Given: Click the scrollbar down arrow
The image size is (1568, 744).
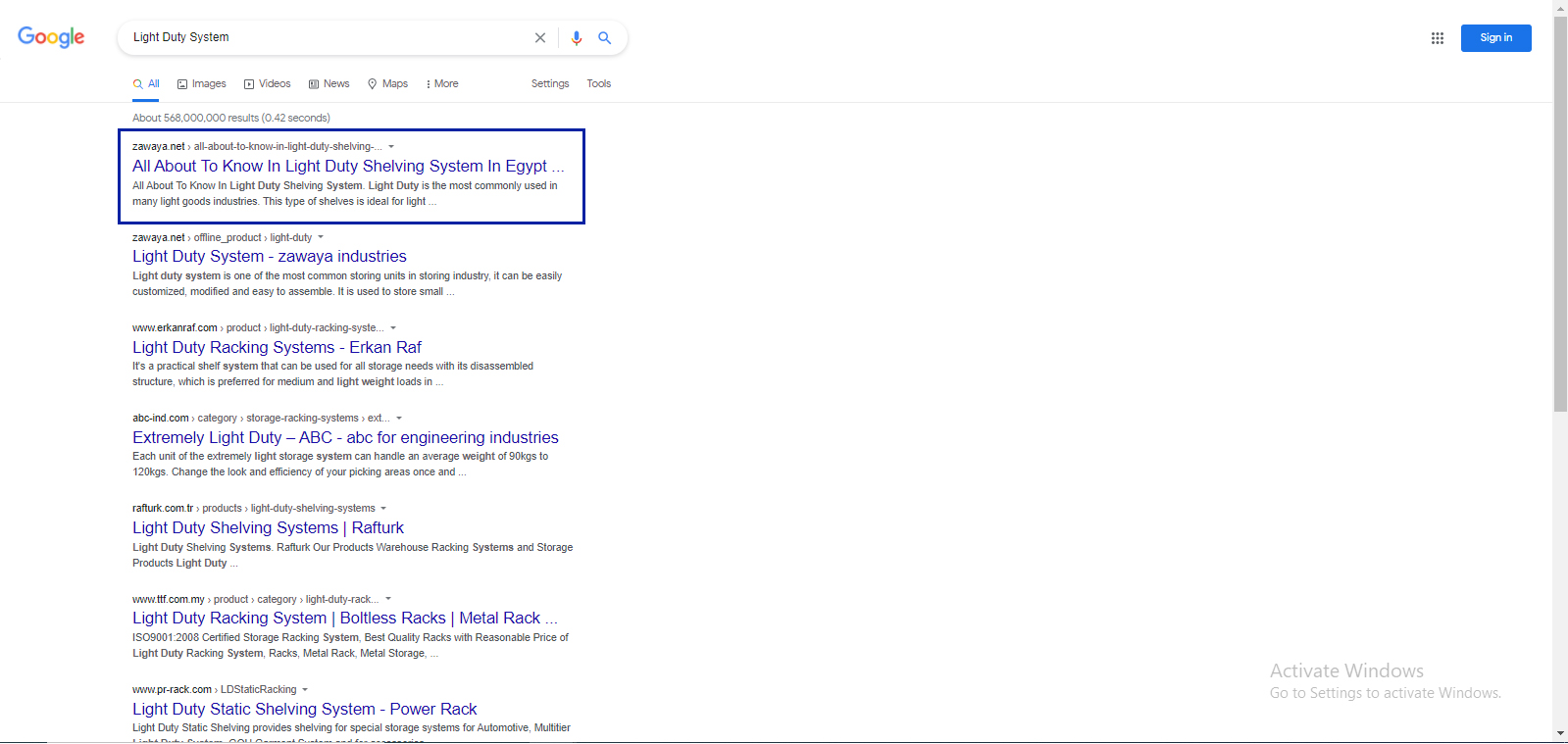Looking at the screenshot, I should coord(1560,733).
